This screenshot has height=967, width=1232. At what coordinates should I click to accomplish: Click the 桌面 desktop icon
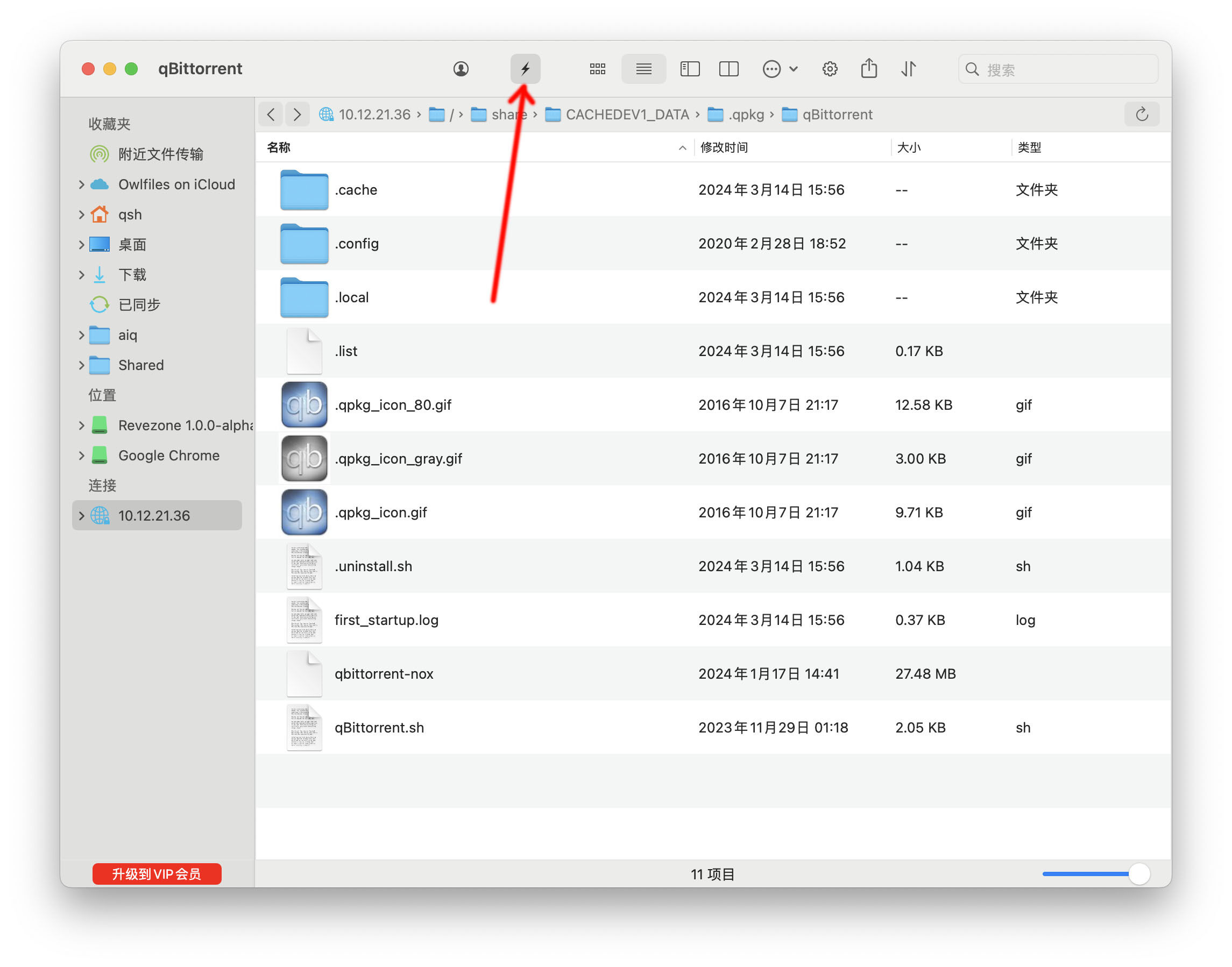coord(100,245)
